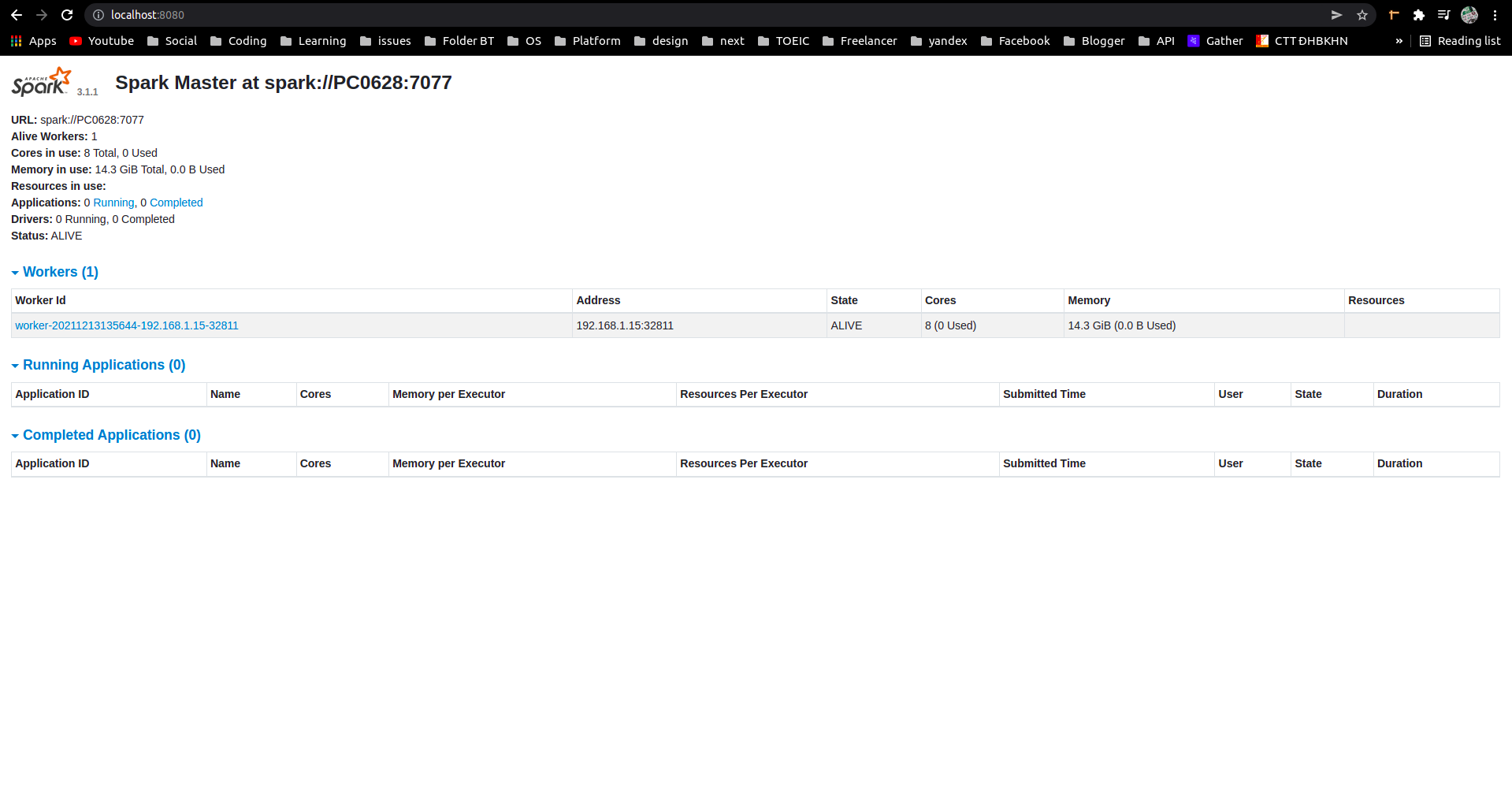
Task: Open the Gather bookmark
Action: point(1215,41)
